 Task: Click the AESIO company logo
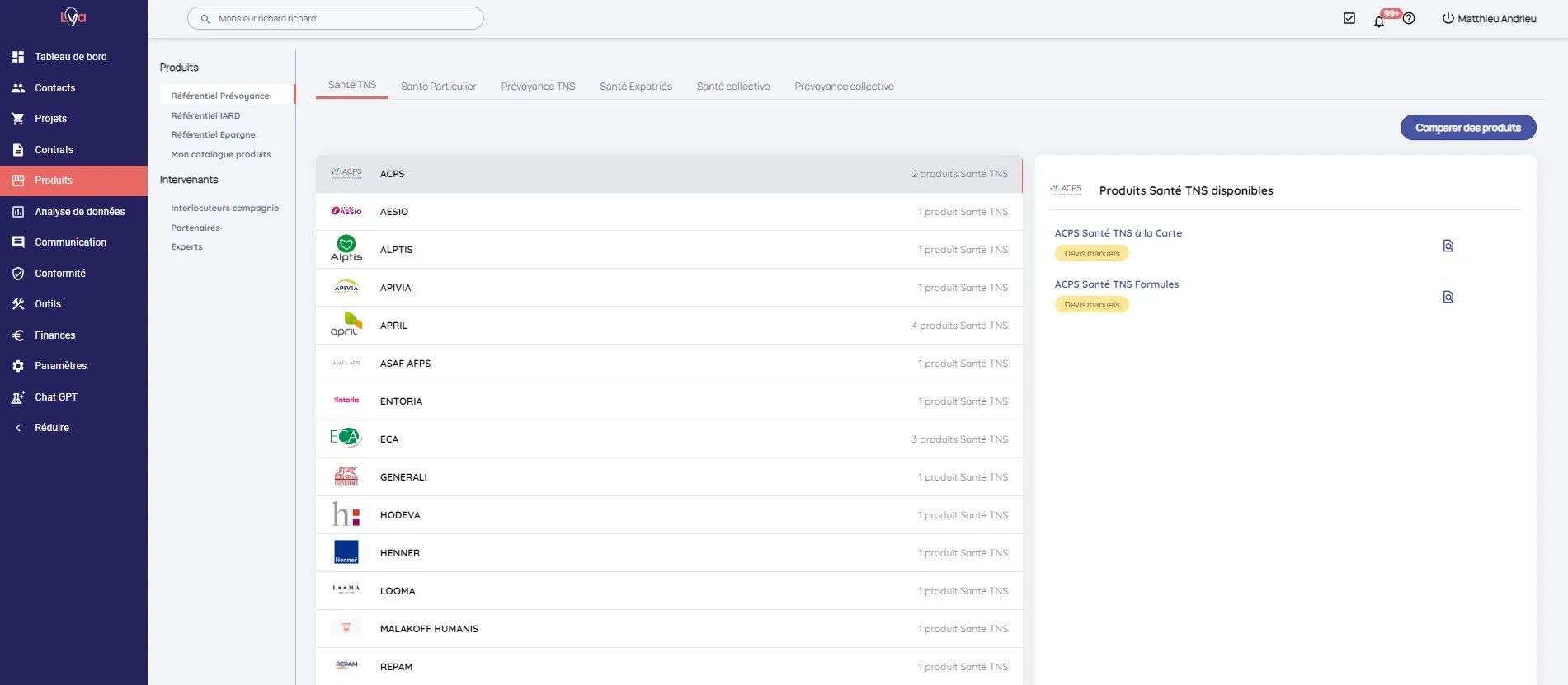click(346, 211)
